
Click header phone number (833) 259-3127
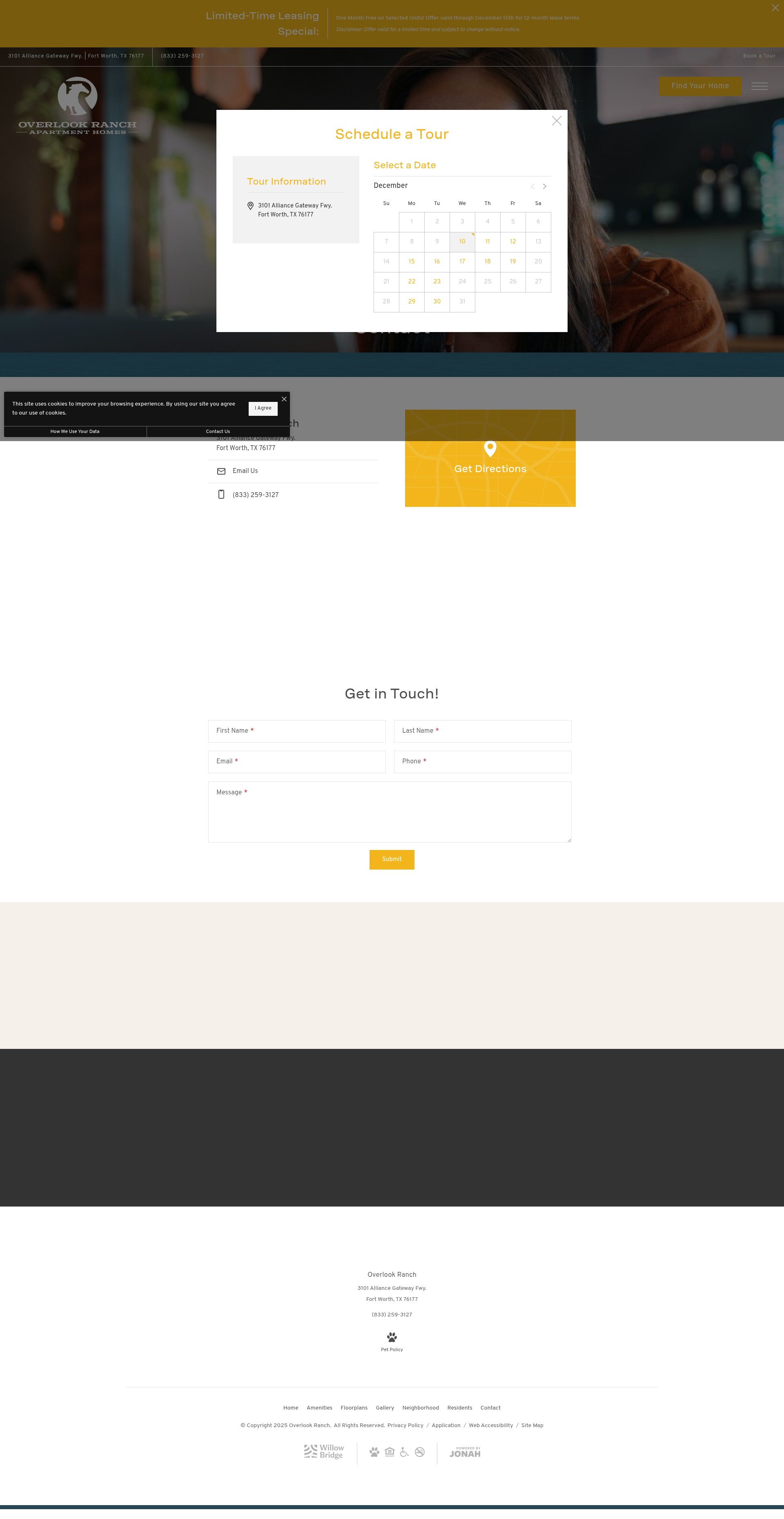pyautogui.click(x=182, y=56)
